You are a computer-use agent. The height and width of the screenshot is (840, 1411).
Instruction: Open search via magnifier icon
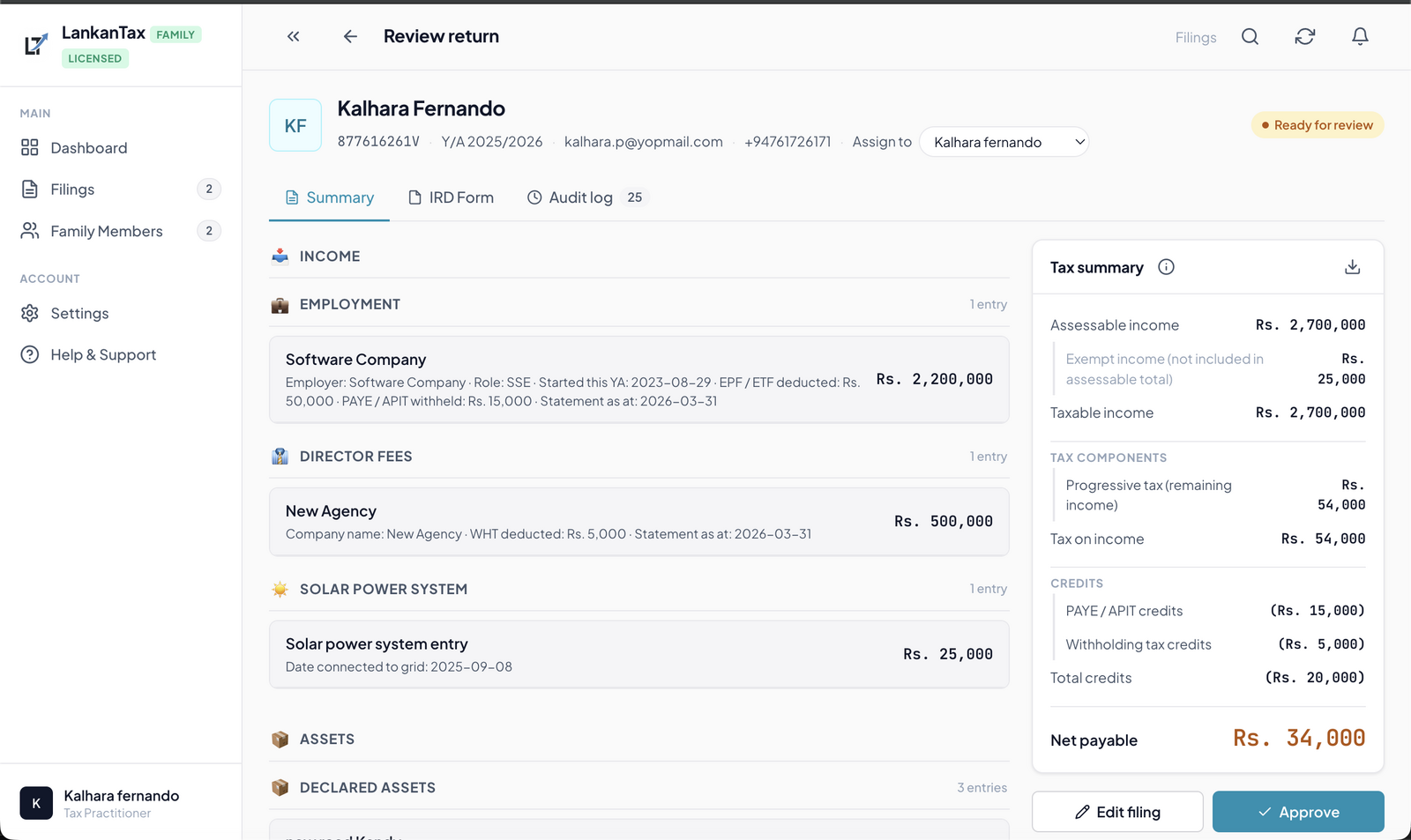1250,36
